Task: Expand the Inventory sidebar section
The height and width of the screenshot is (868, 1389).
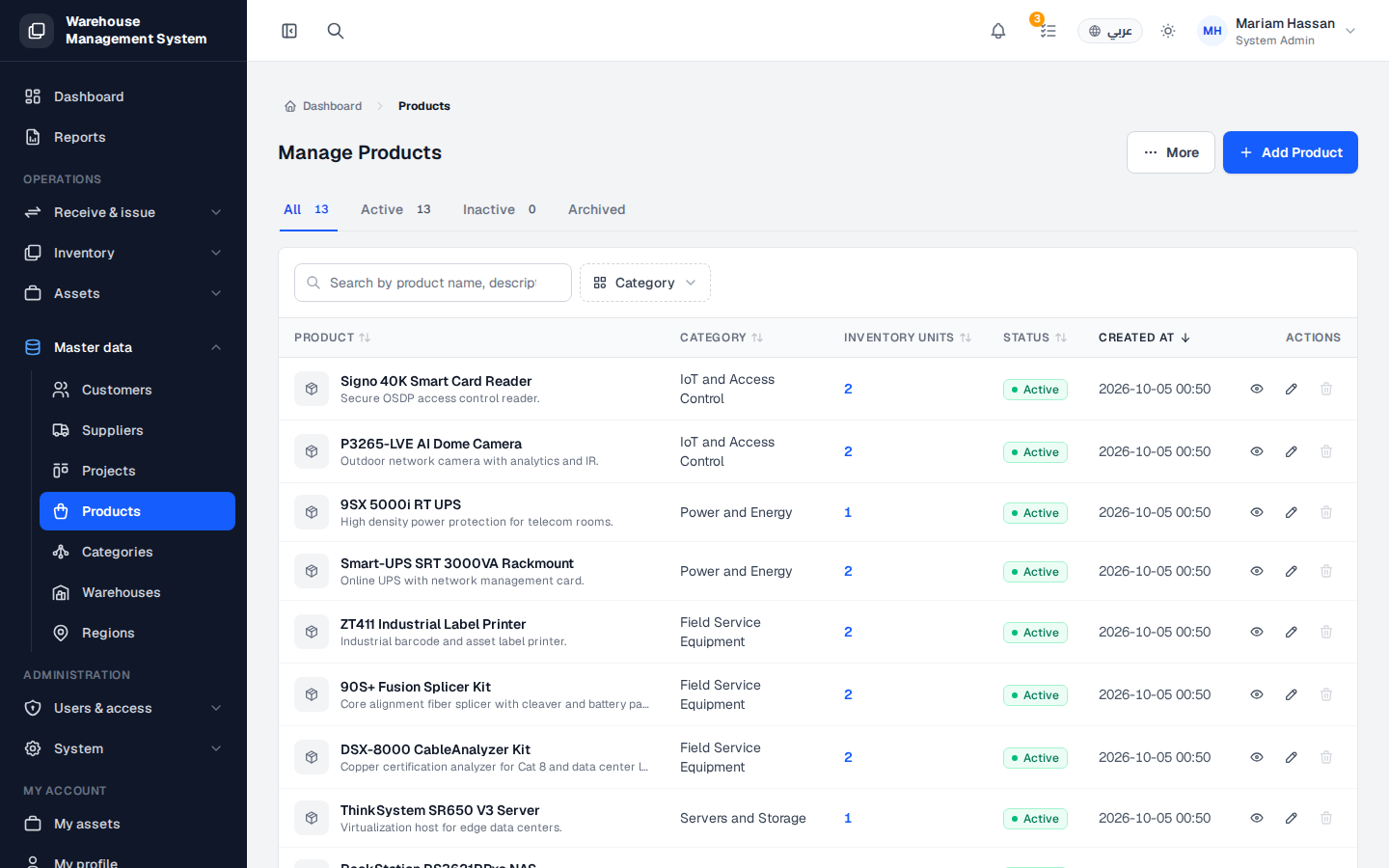Action: pyautogui.click(x=123, y=253)
